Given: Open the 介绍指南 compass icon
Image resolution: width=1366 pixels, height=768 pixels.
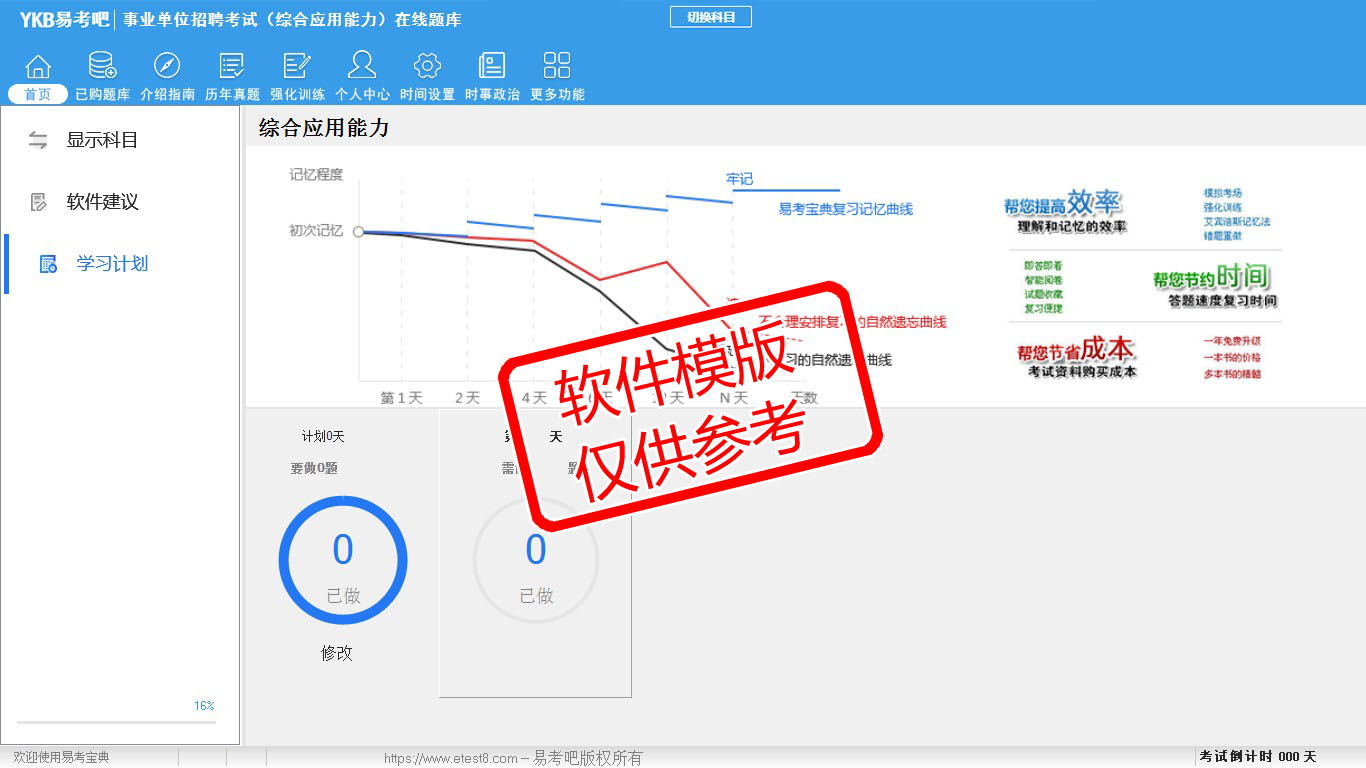Looking at the screenshot, I should tap(167, 67).
